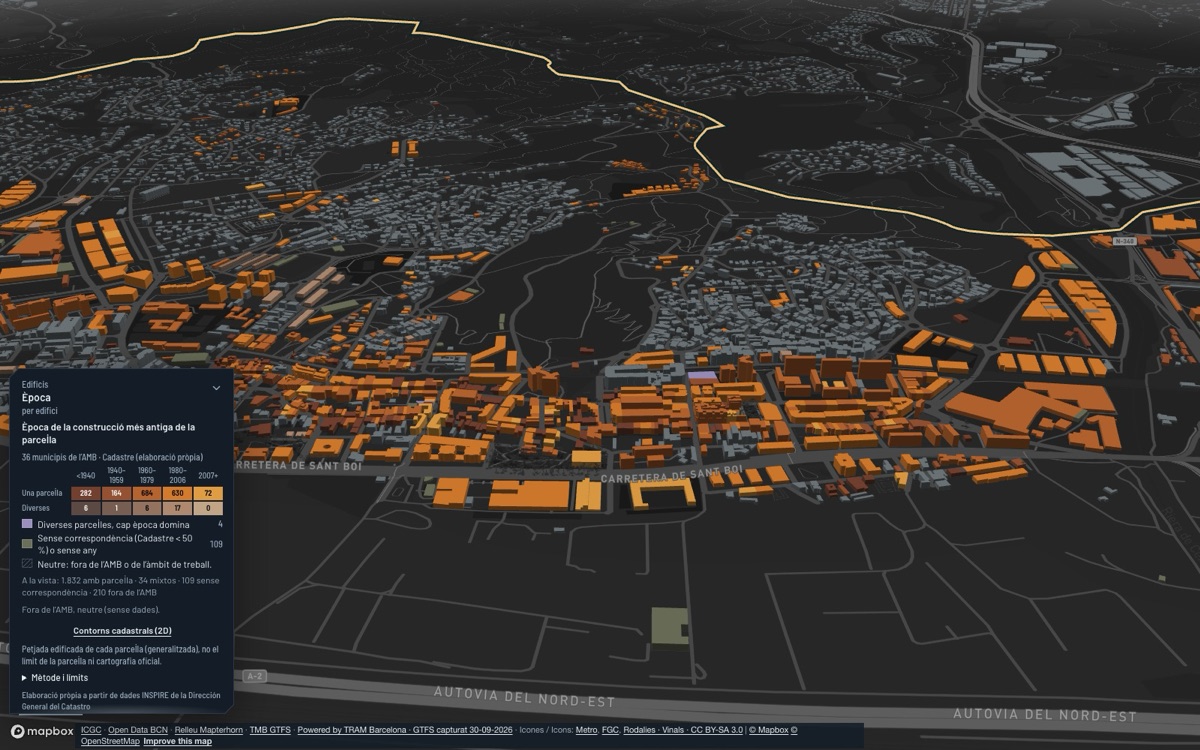
Task: Open the OpenStreetMap attribution link
Action: point(110,741)
